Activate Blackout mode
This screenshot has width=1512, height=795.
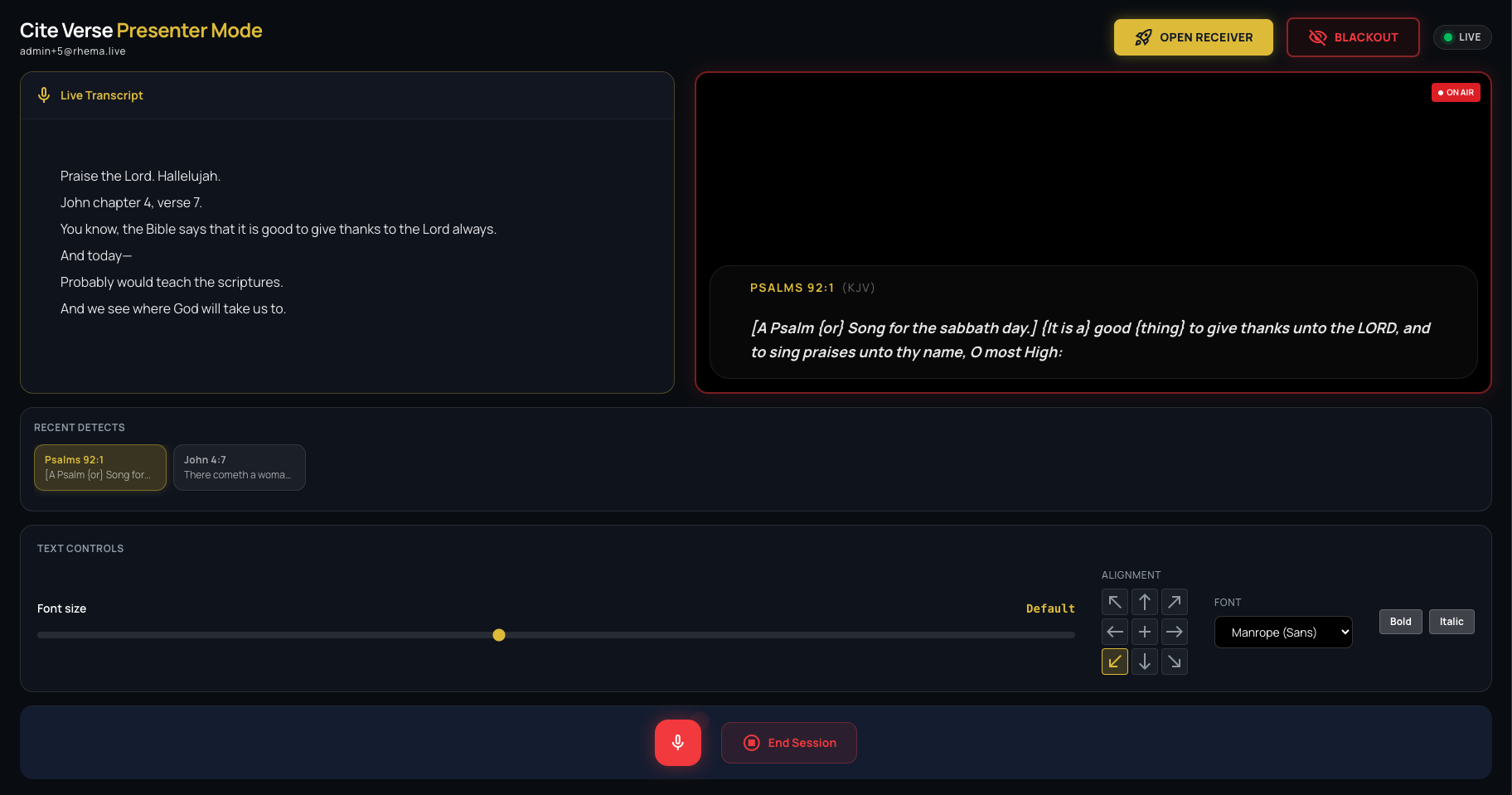[x=1352, y=36]
